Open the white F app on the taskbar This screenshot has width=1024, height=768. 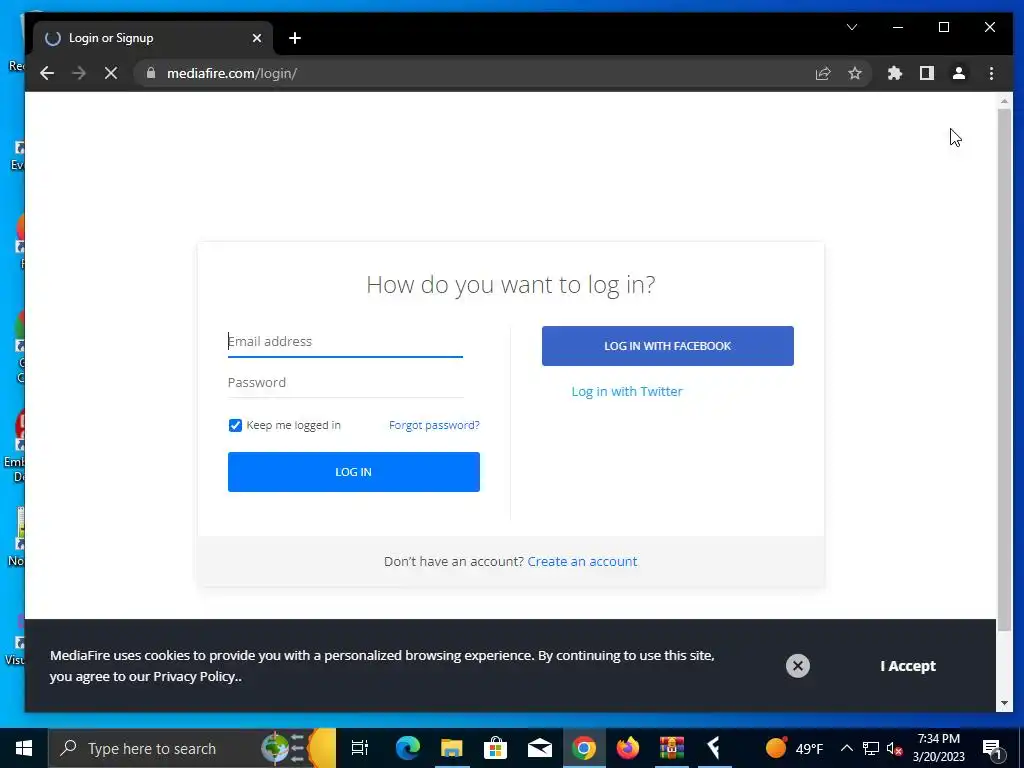714,748
